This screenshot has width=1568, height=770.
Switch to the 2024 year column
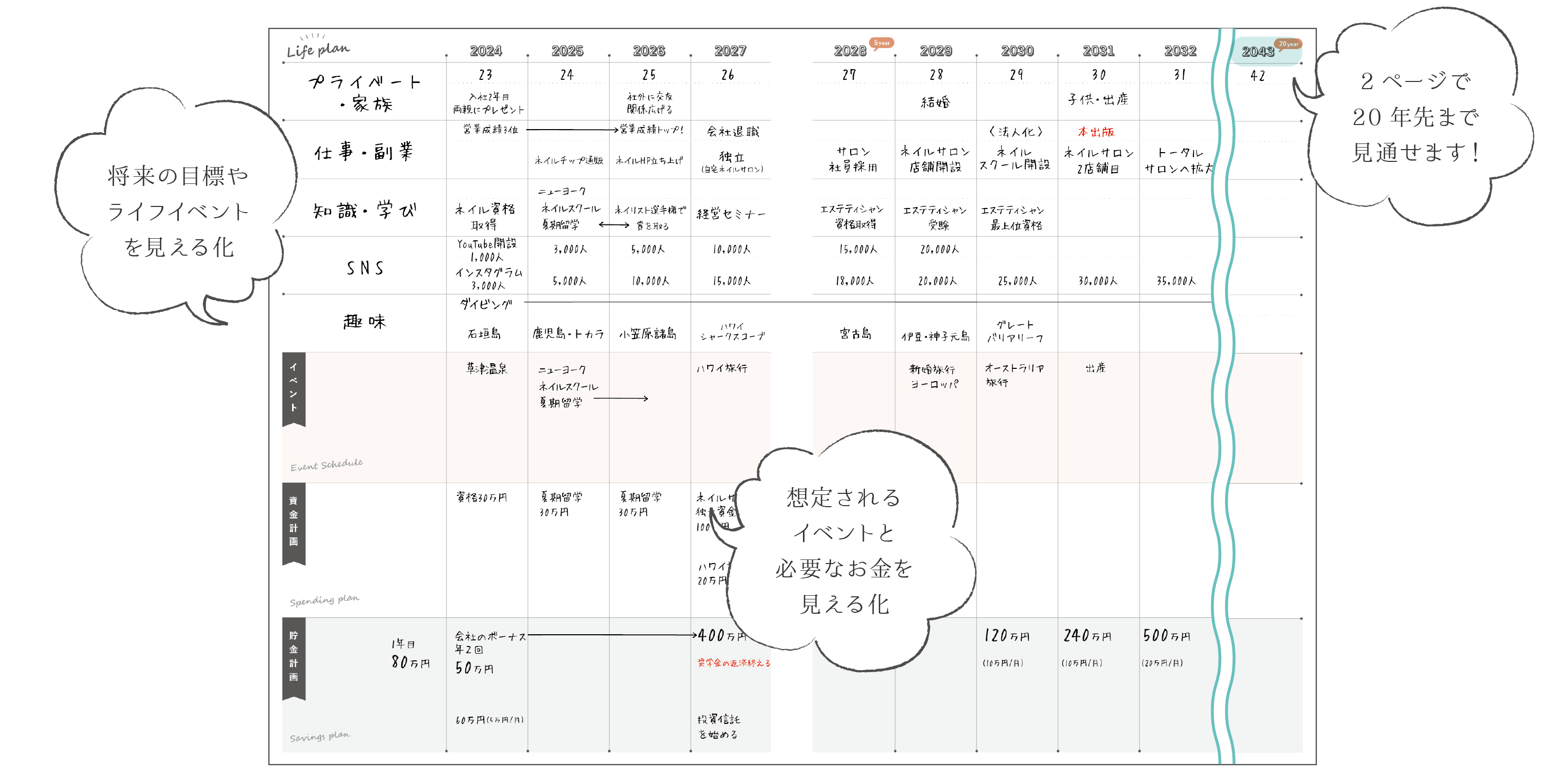click(487, 51)
